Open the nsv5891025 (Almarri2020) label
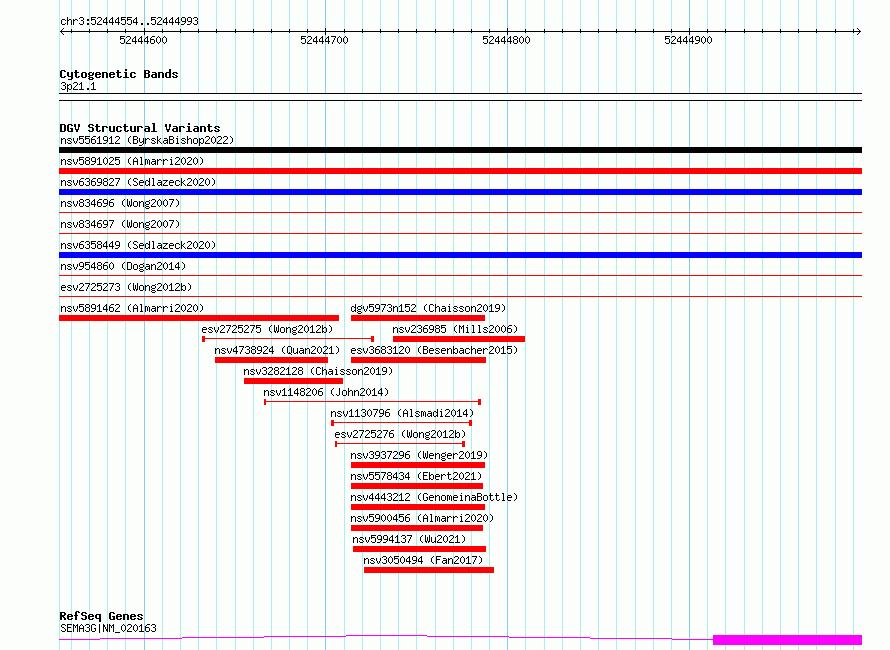Image resolution: width=890 pixels, height=650 pixels. point(132,161)
